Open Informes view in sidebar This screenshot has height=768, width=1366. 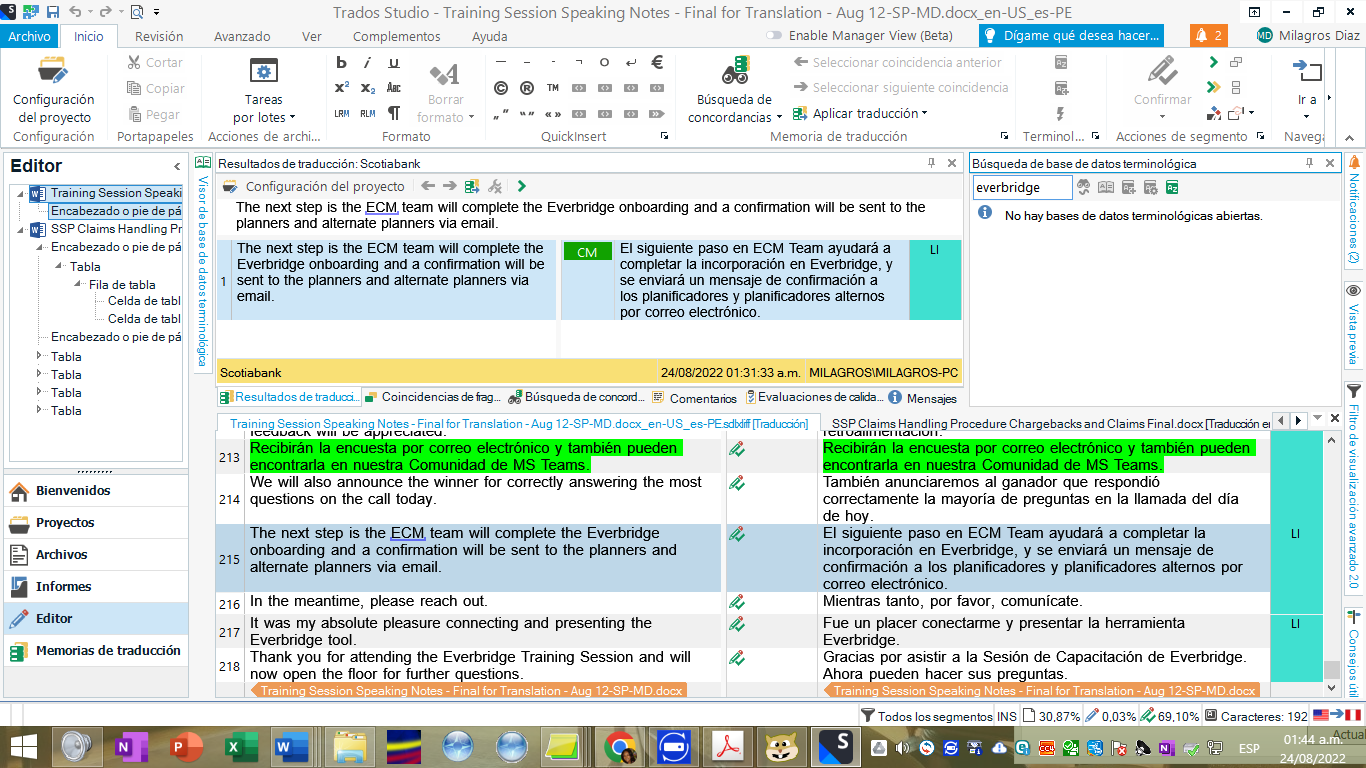[x=95, y=586]
